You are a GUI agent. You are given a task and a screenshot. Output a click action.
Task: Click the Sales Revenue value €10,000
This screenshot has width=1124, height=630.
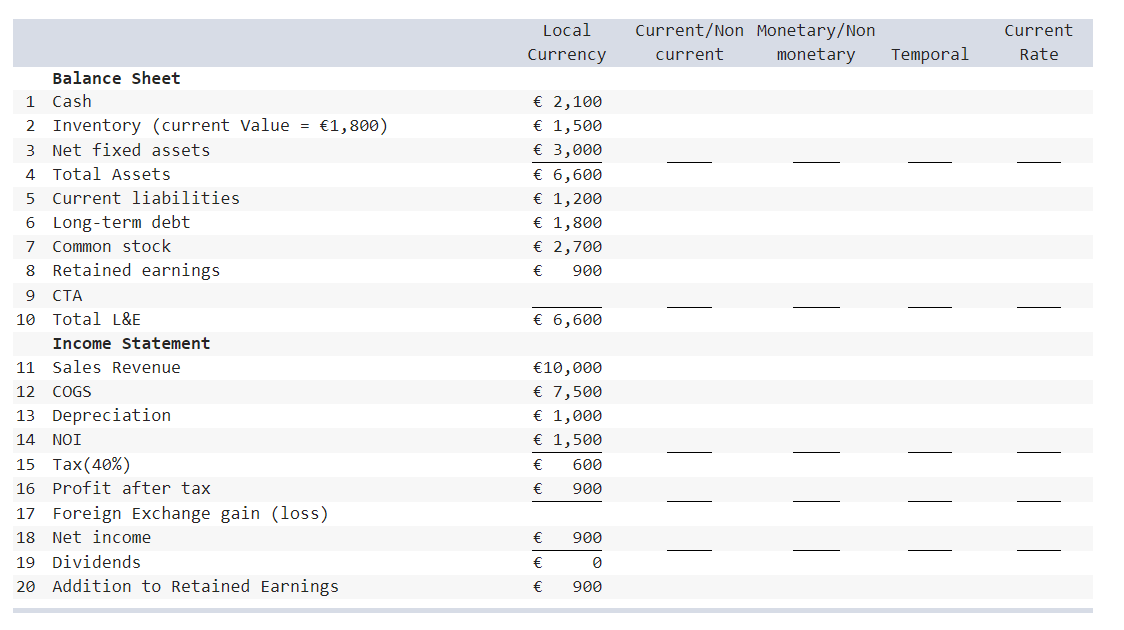(567, 366)
